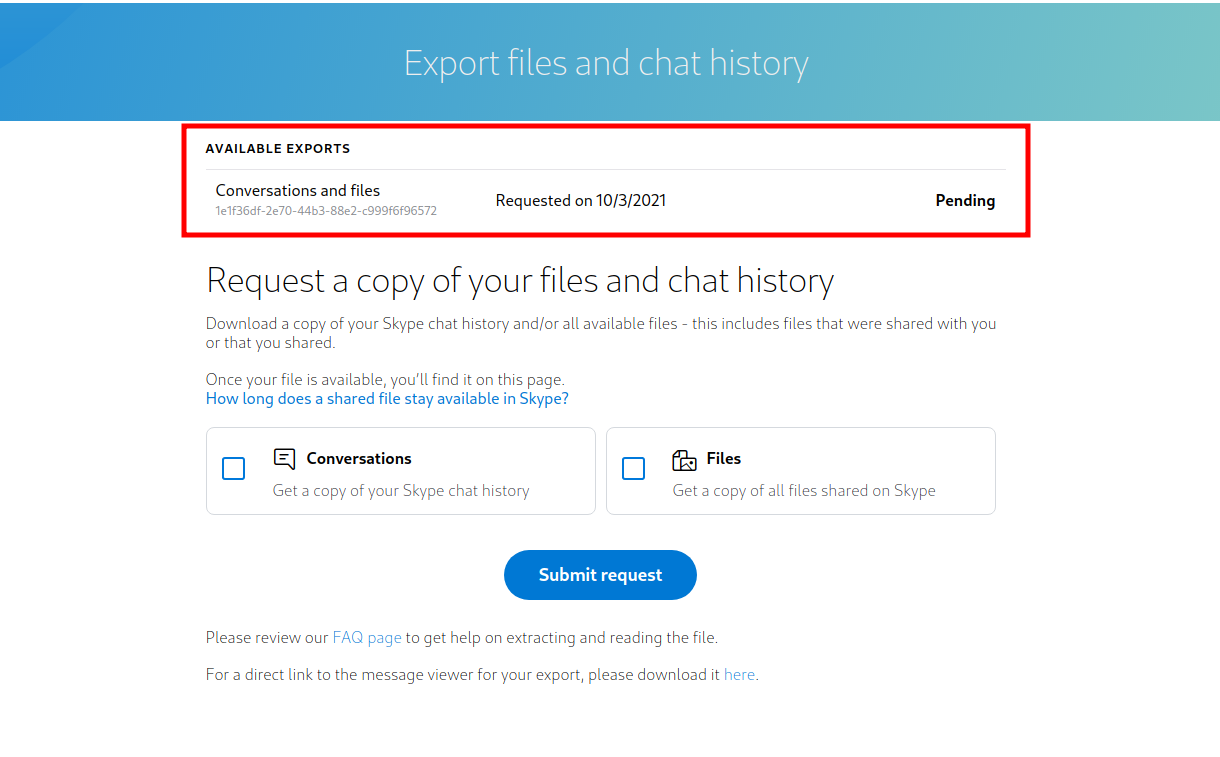This screenshot has height=757, width=1220.
Task: Open the FAQ page link
Action: click(x=367, y=637)
